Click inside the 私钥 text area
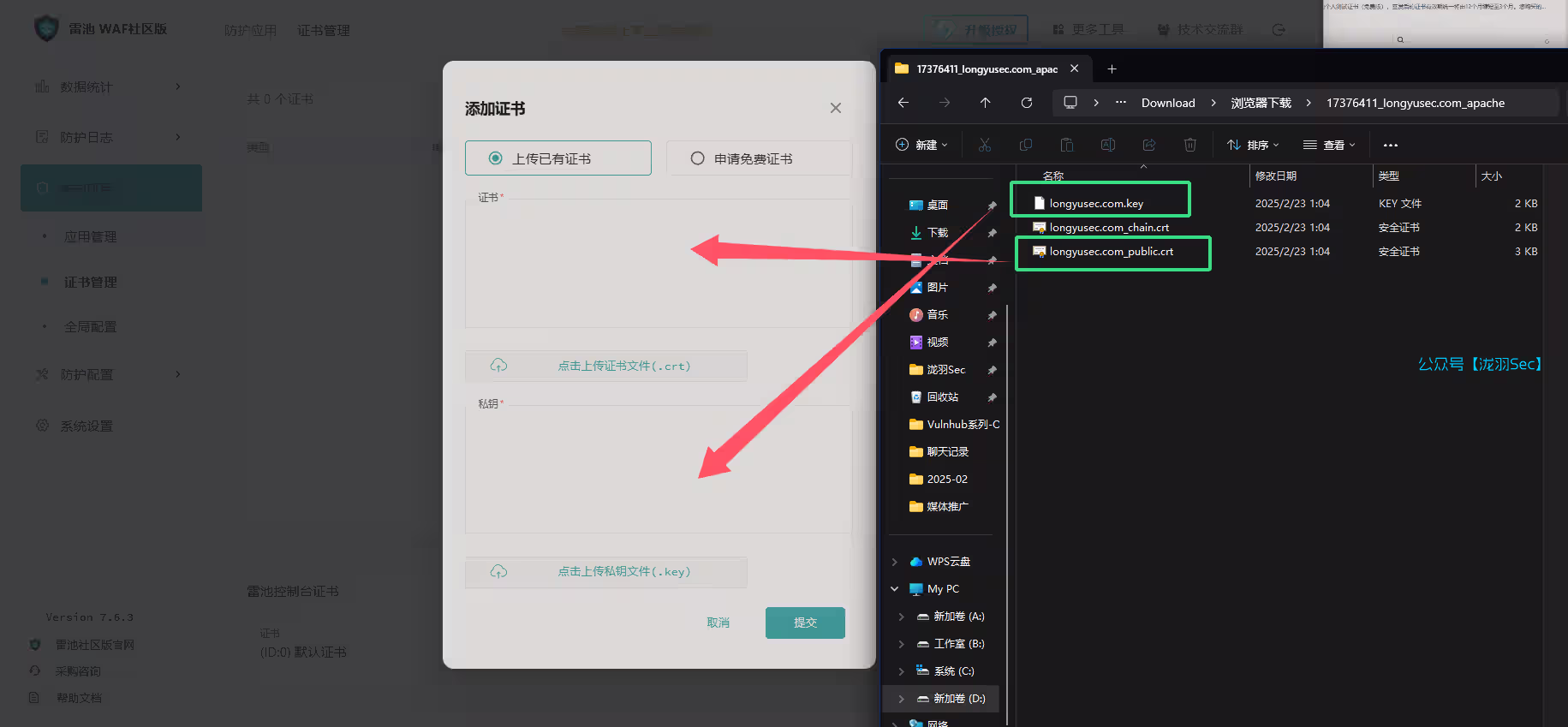The image size is (1568, 727). (658, 469)
